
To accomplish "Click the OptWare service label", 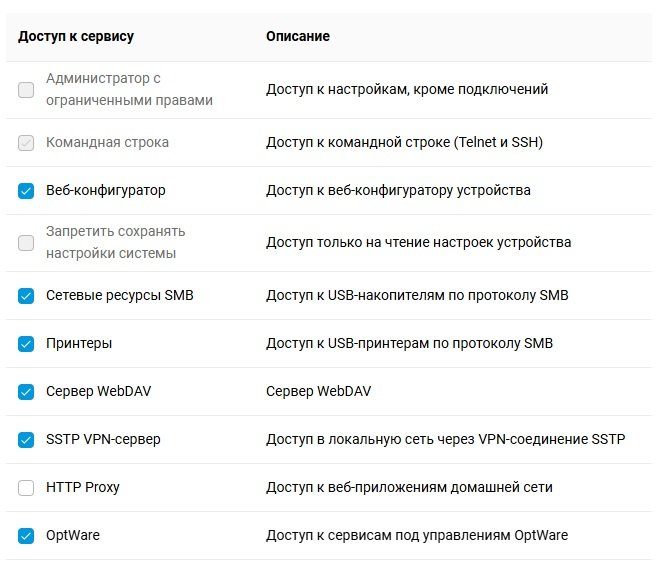I will [x=73, y=535].
